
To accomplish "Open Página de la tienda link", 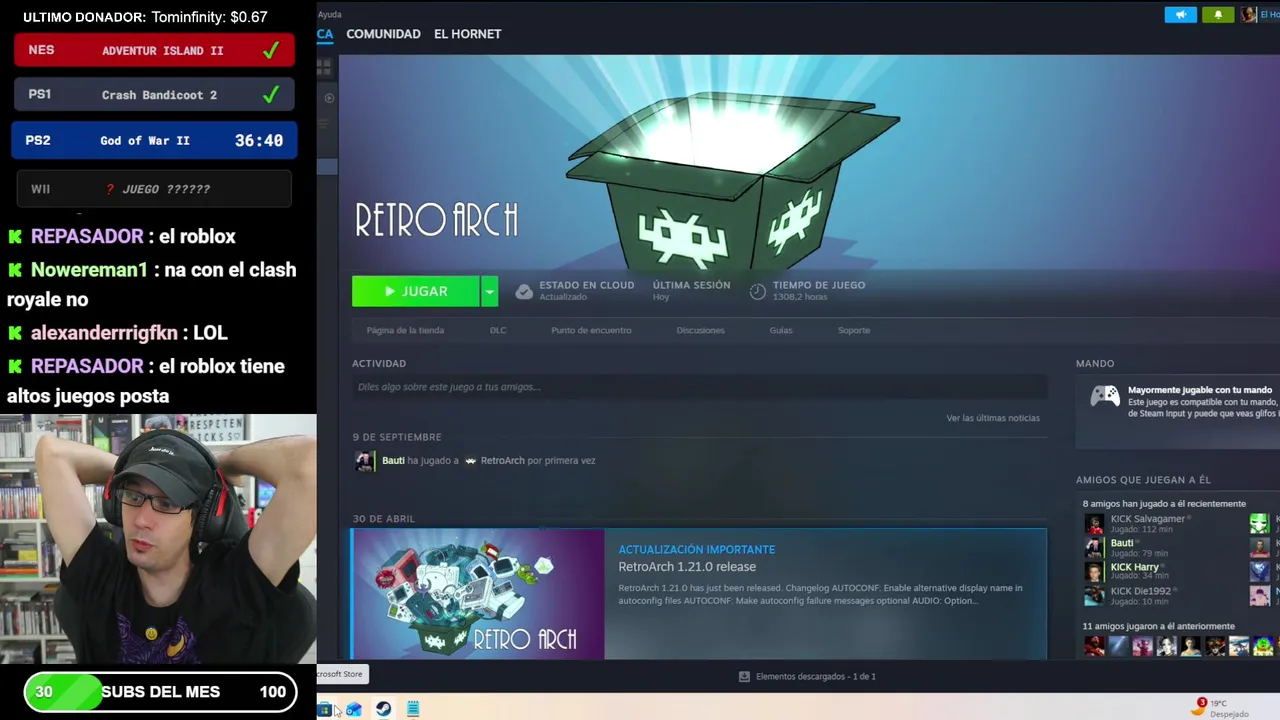I will pyautogui.click(x=405, y=330).
